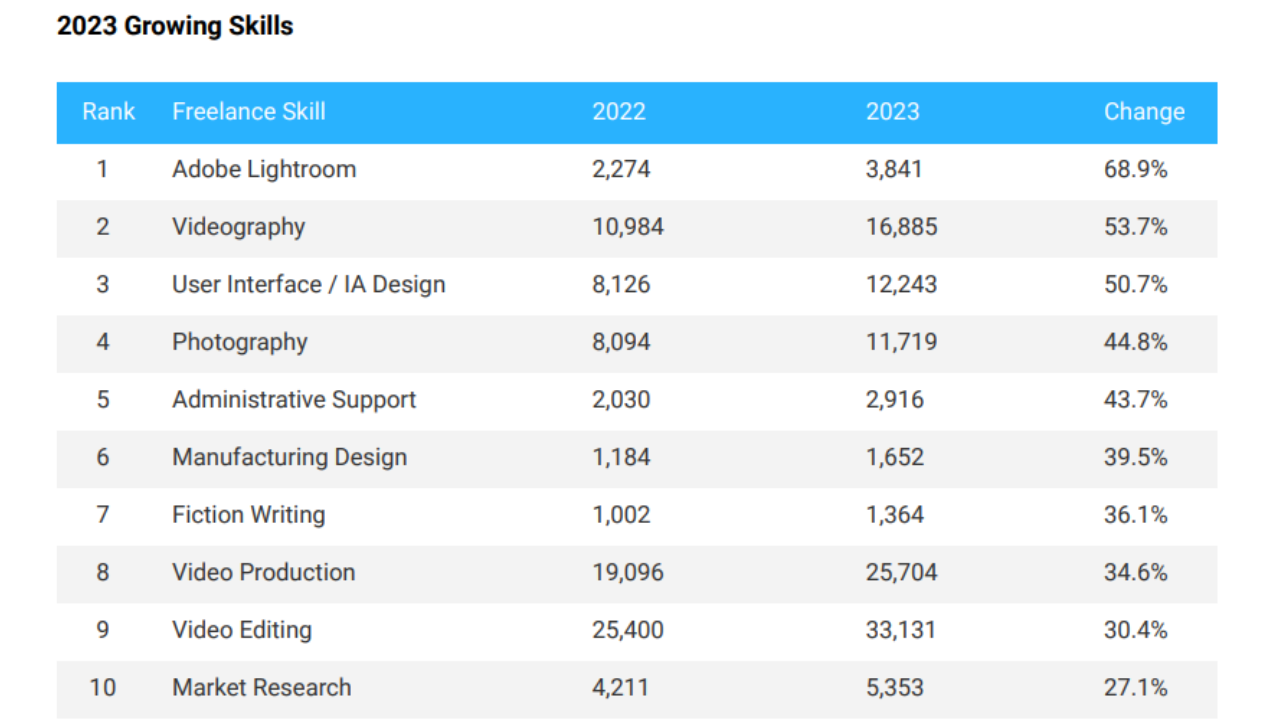Click the Freelance Skill column header
The height and width of the screenshot is (720, 1280).
click(249, 112)
